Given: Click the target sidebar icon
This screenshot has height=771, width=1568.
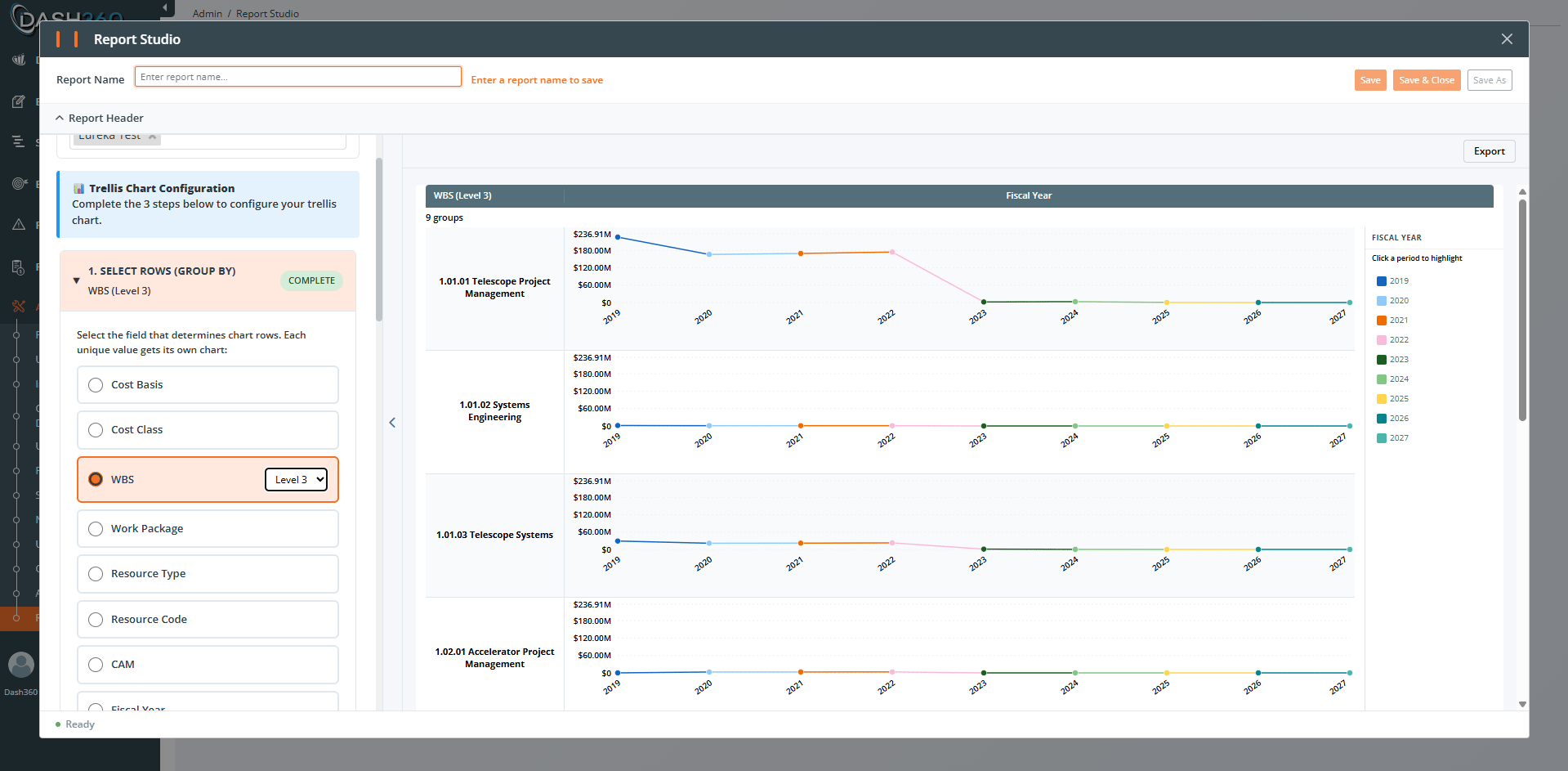Looking at the screenshot, I should click(x=19, y=183).
